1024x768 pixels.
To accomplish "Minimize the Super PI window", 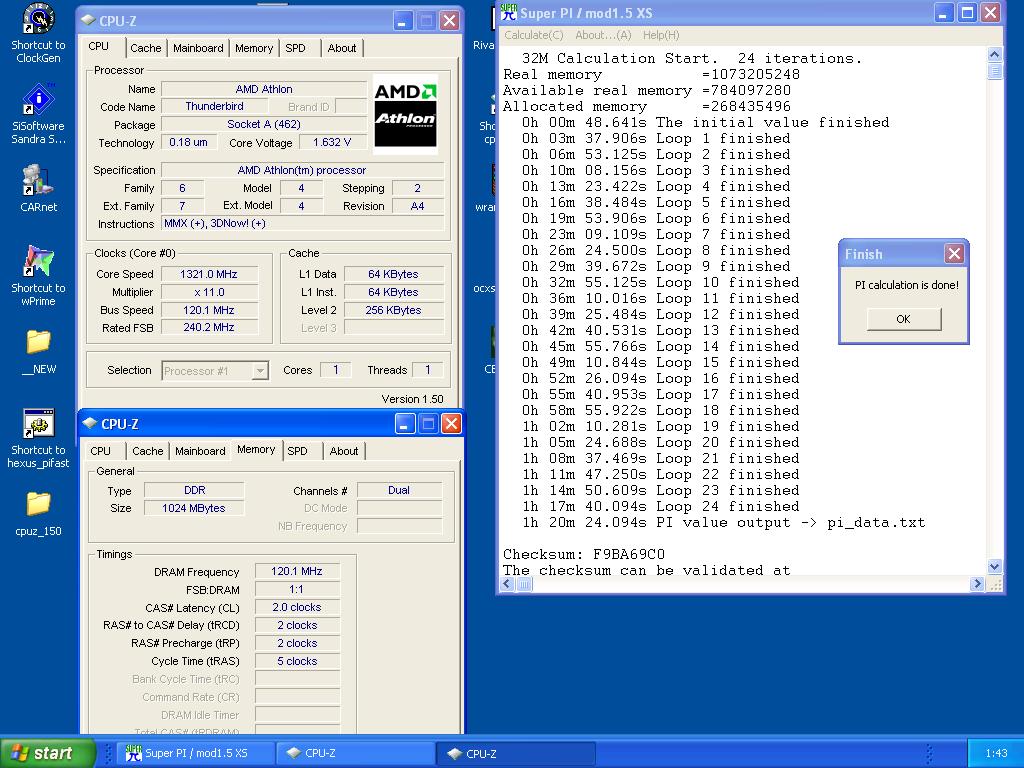I will (943, 12).
